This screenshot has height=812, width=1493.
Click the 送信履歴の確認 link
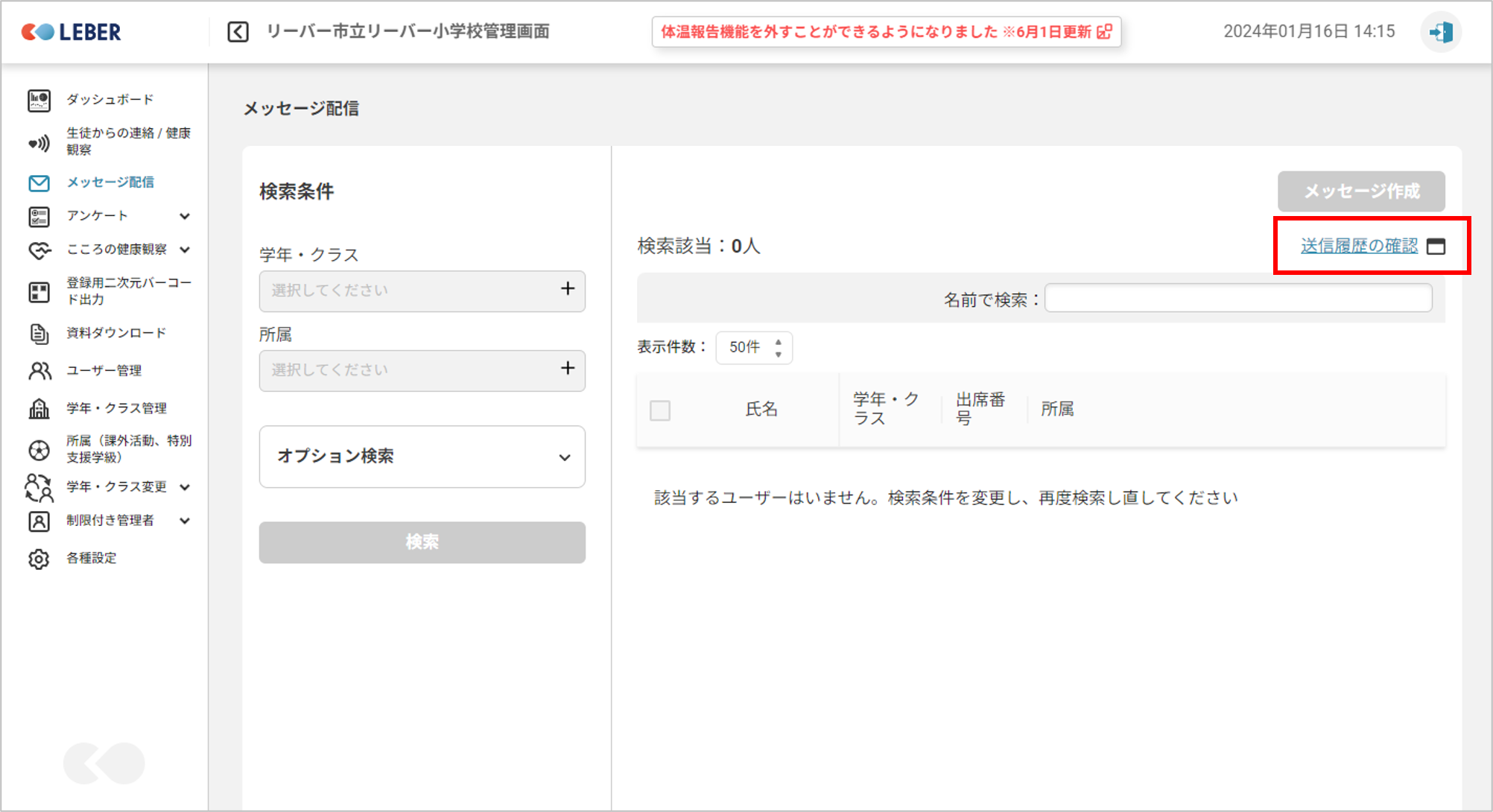1359,246
